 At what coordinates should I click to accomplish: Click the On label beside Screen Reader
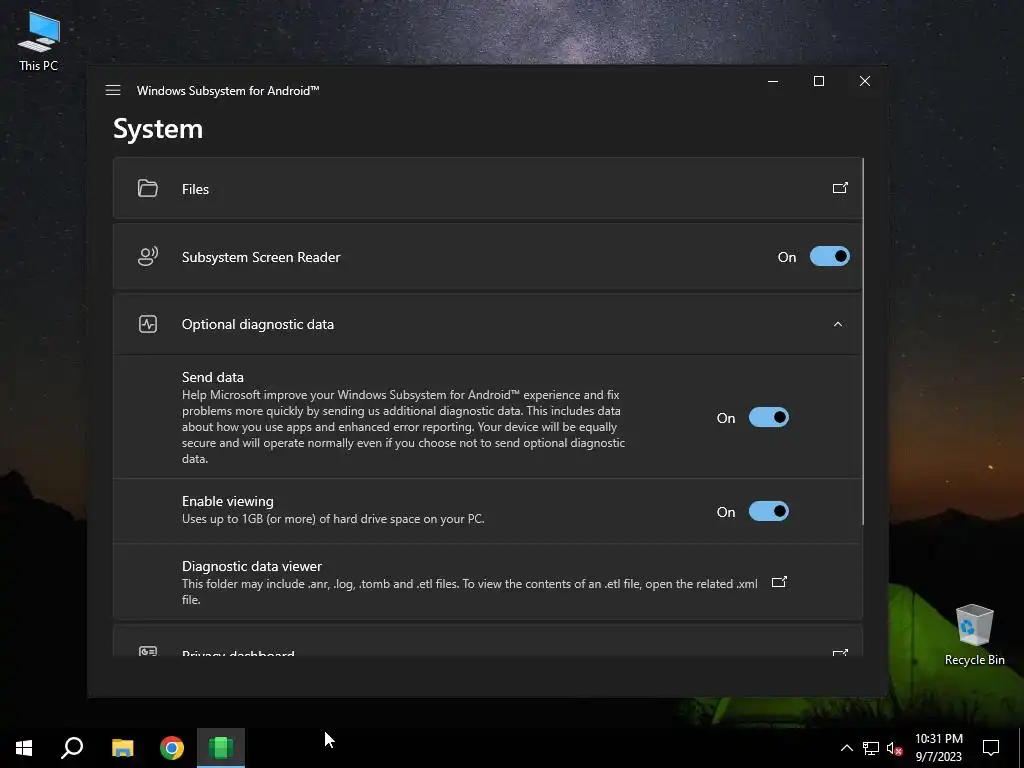click(787, 257)
